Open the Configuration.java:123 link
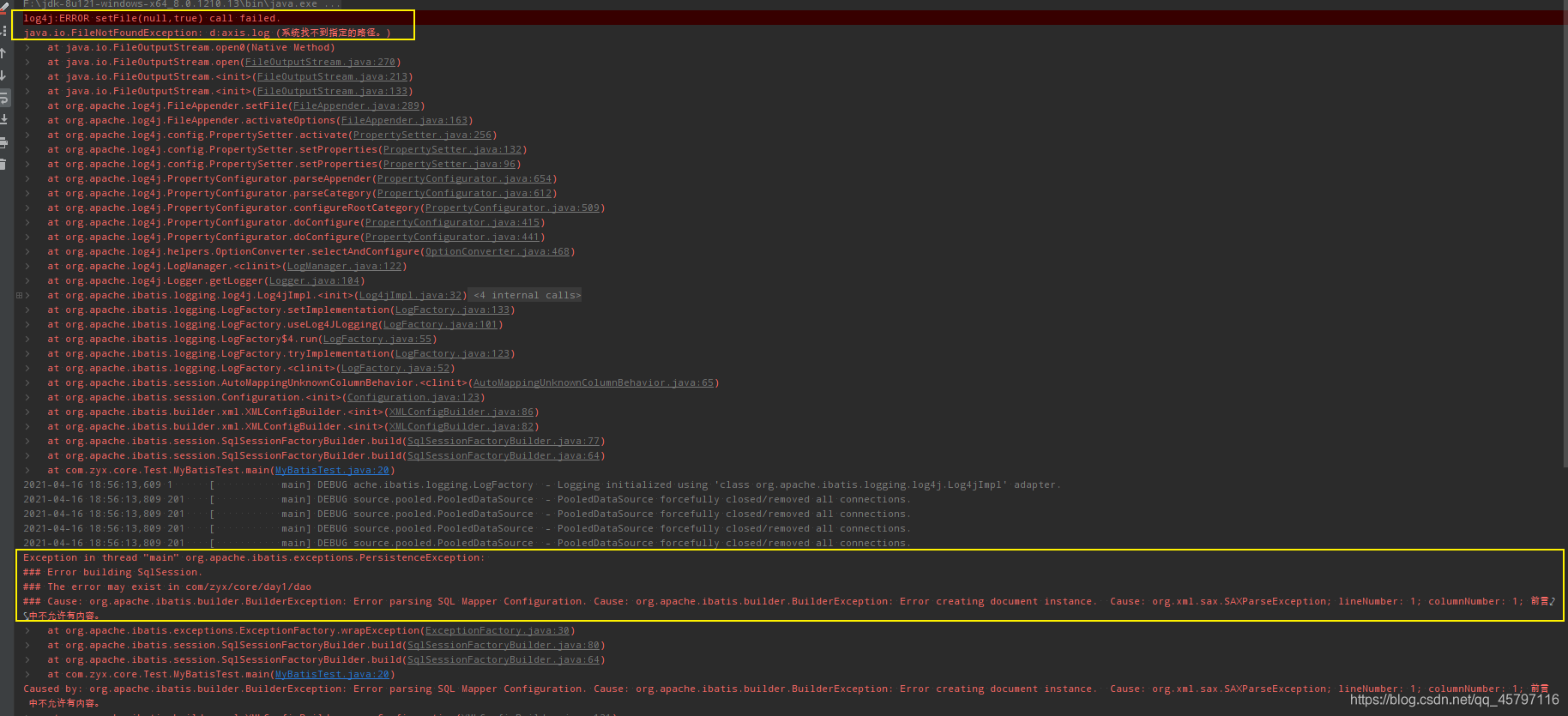Image resolution: width=1568 pixels, height=716 pixels. (413, 398)
